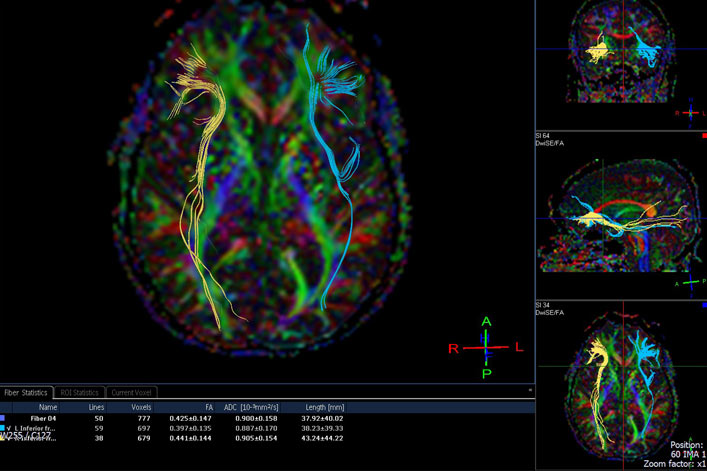Select the Fiber Statistics tab
Viewport: 707px width, 471px height.
click(26, 392)
